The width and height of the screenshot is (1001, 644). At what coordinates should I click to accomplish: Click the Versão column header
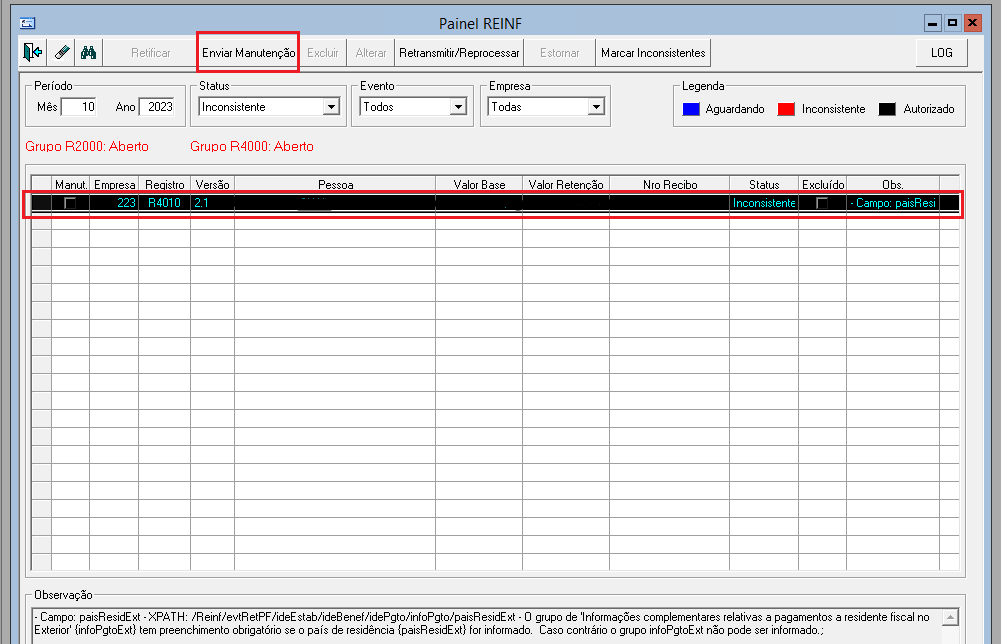pos(213,184)
